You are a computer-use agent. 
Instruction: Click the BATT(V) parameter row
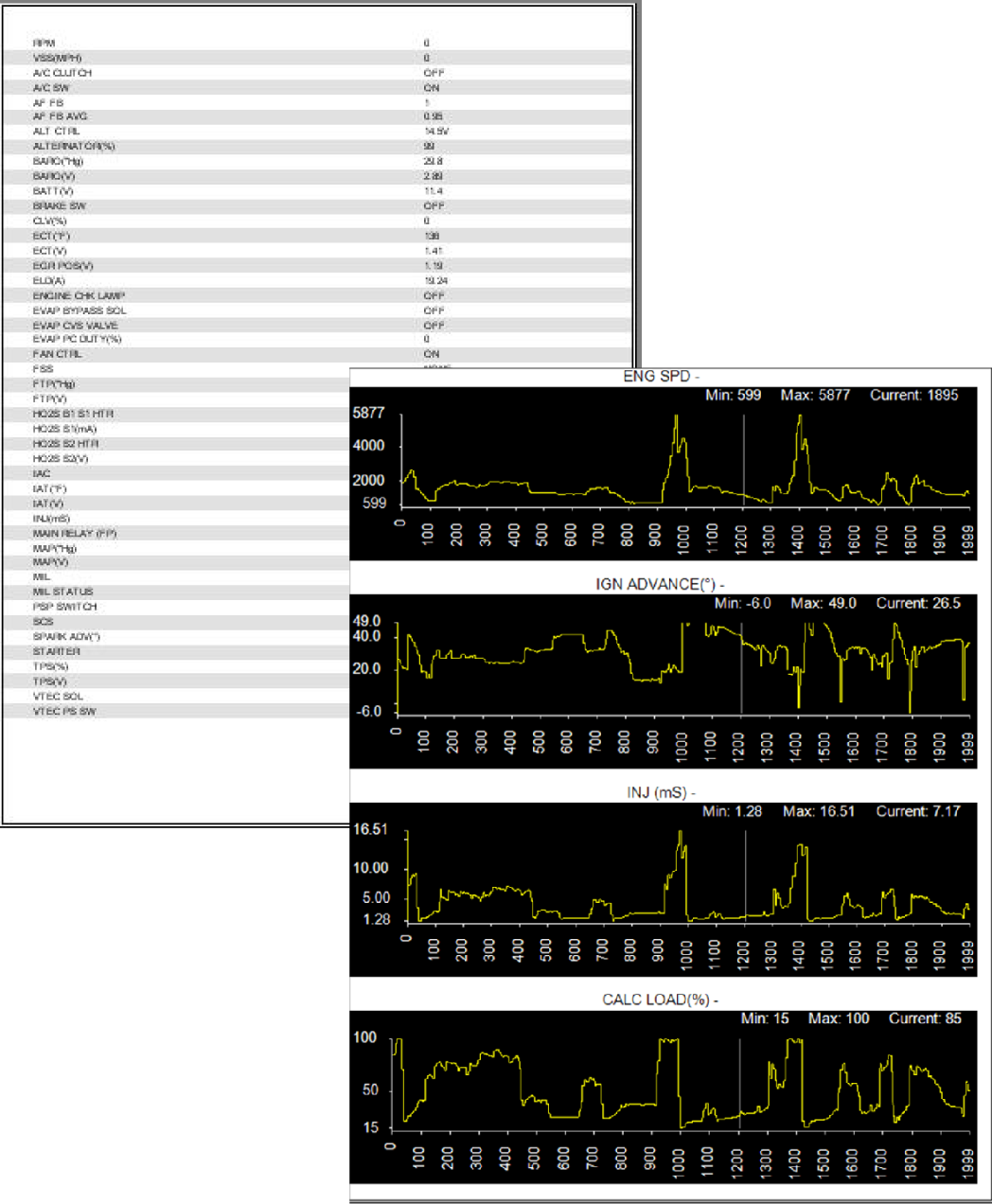(x=53, y=191)
